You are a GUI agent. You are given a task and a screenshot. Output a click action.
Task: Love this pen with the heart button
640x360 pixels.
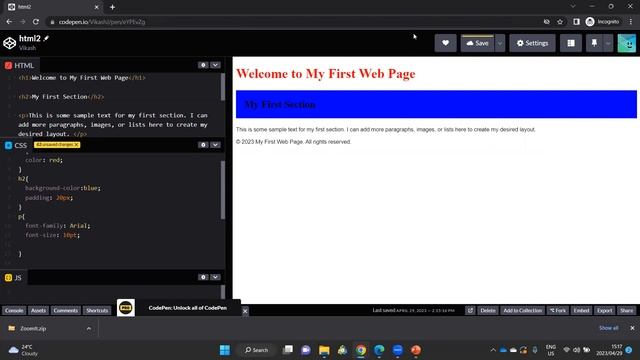(x=445, y=43)
